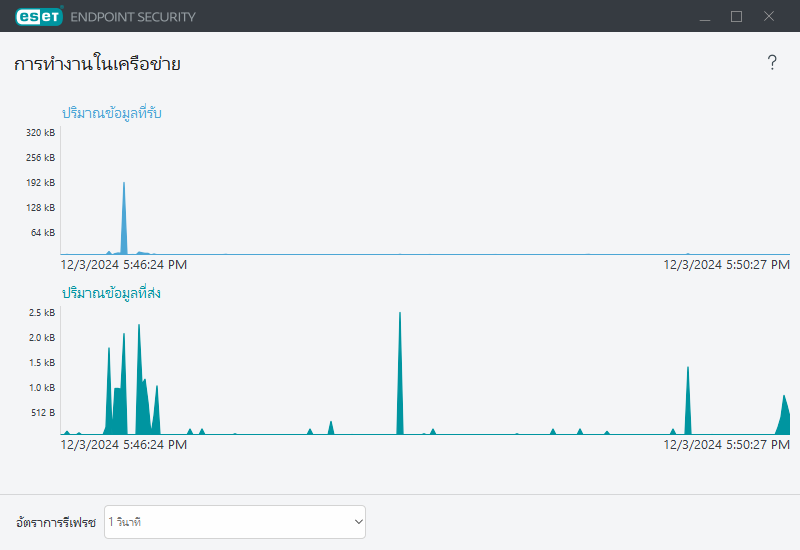Maximize the ESET Endpoint Security window

coord(736,16)
